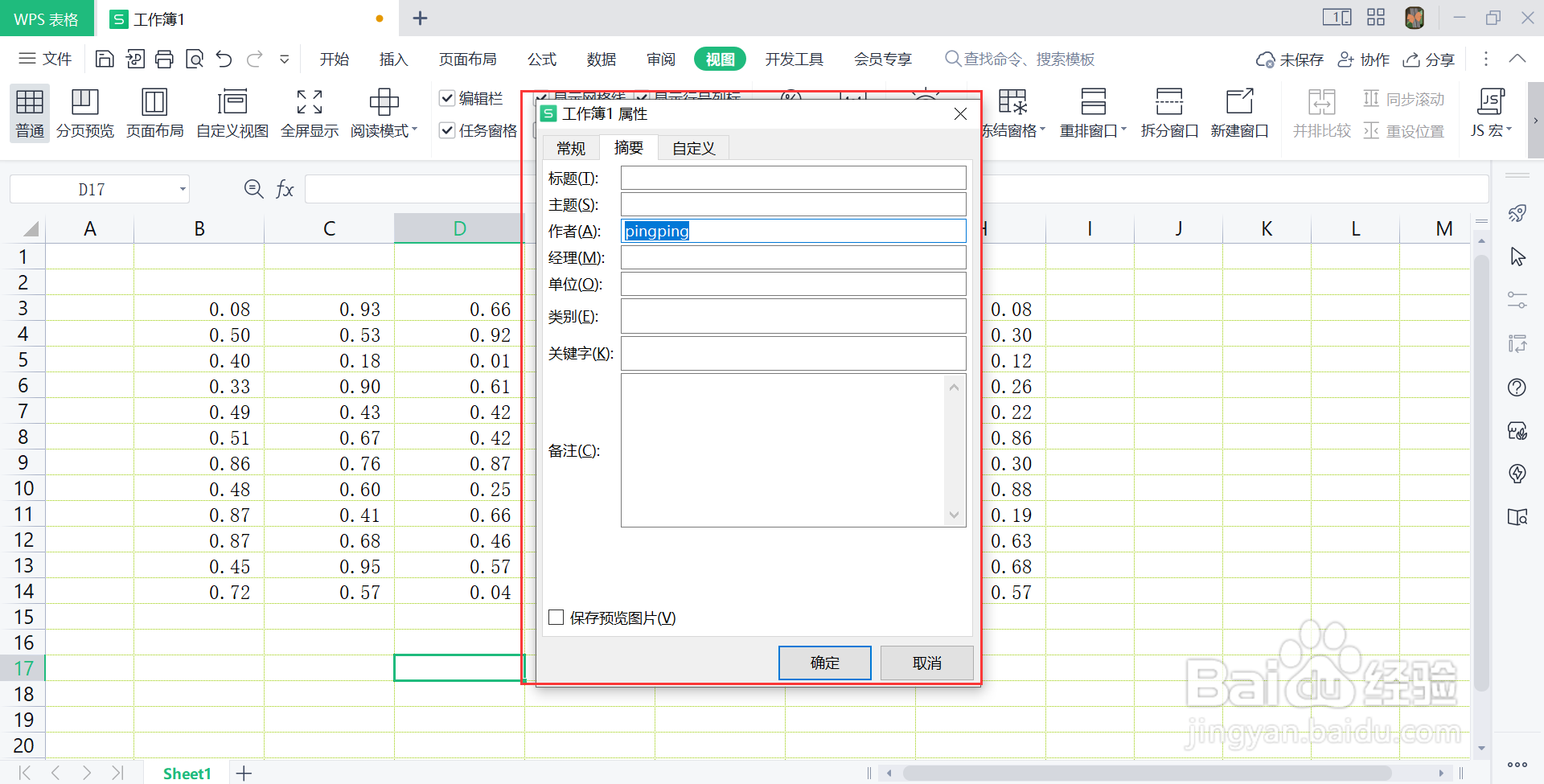Open the 冻结窗格 dropdown menu

[1043, 130]
